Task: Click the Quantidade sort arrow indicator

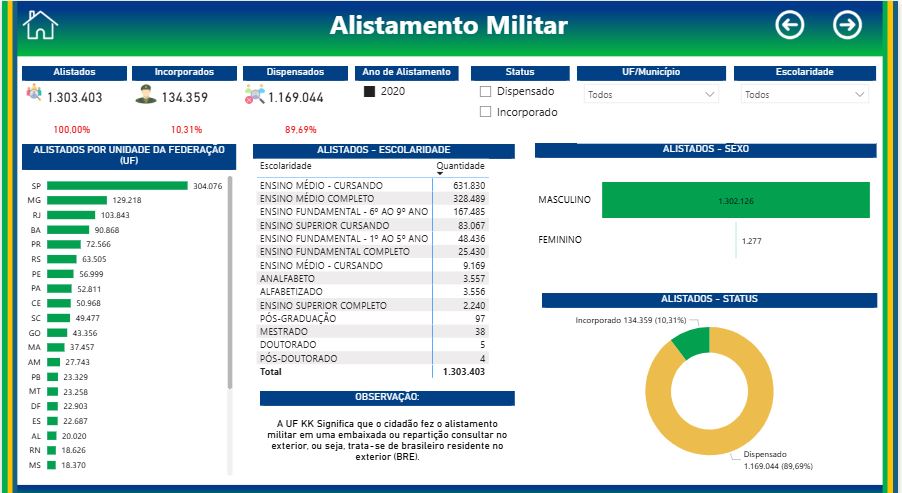Action: tap(440, 174)
